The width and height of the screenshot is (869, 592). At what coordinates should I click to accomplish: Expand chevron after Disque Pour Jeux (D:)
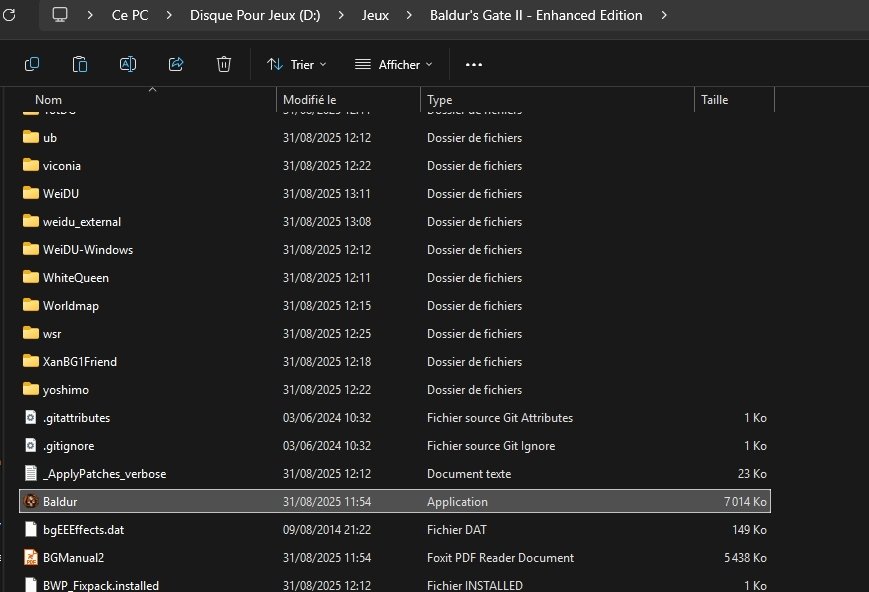click(x=341, y=16)
